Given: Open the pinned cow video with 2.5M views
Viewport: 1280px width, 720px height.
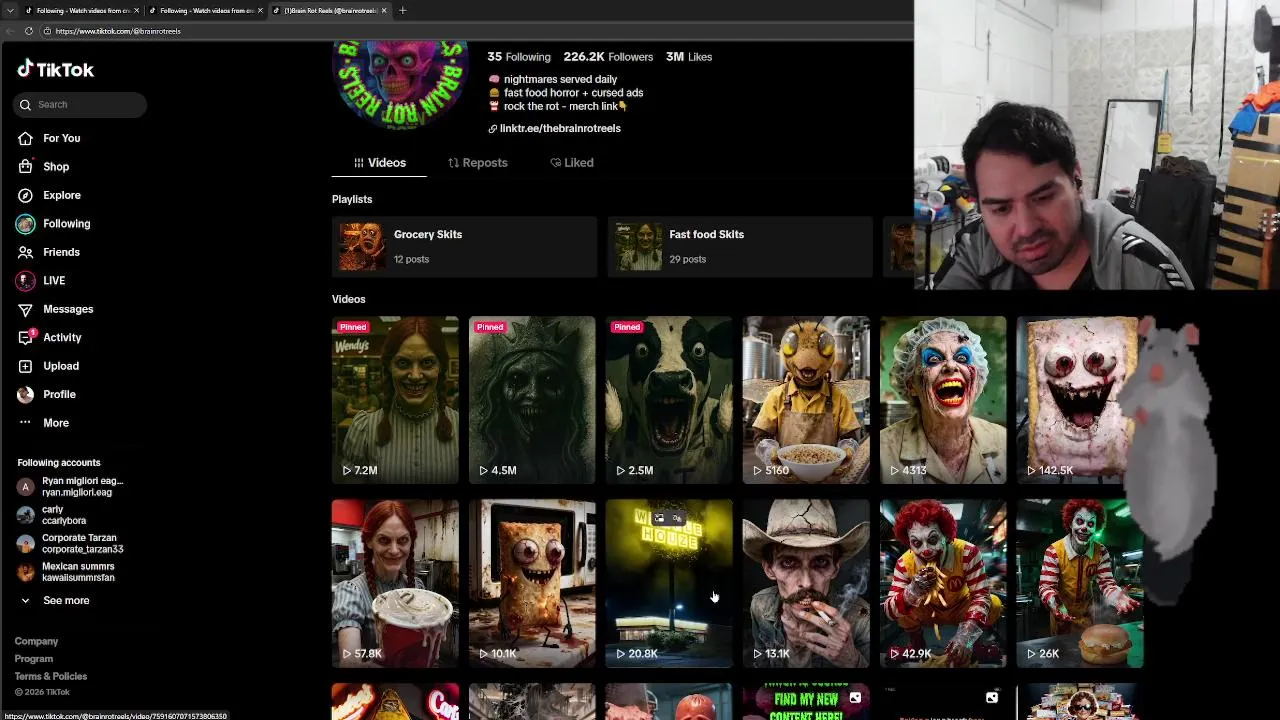Looking at the screenshot, I should (669, 400).
